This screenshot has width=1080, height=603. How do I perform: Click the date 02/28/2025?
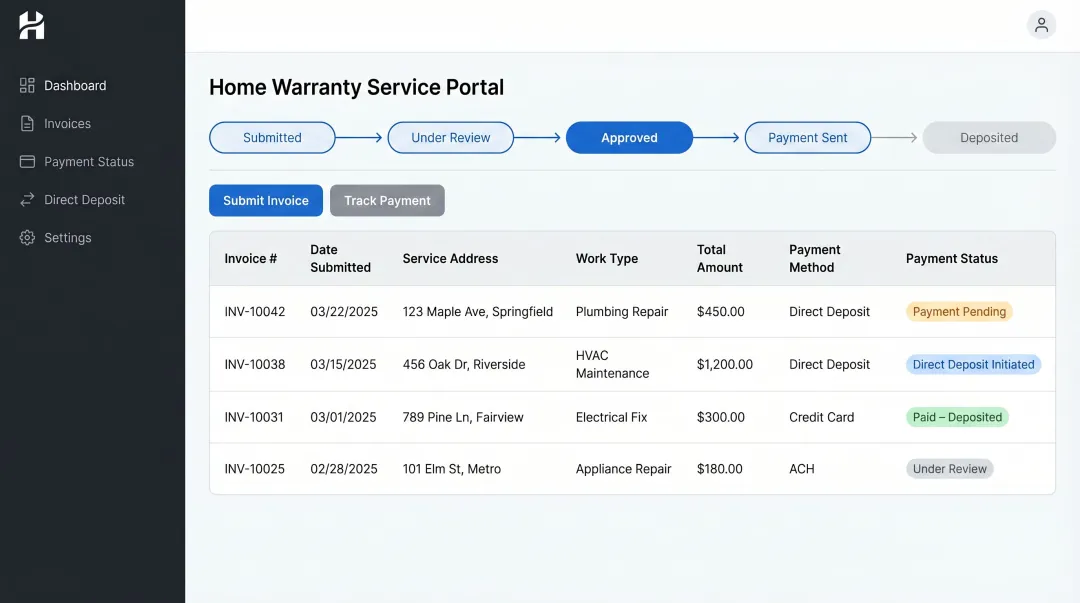(x=344, y=469)
